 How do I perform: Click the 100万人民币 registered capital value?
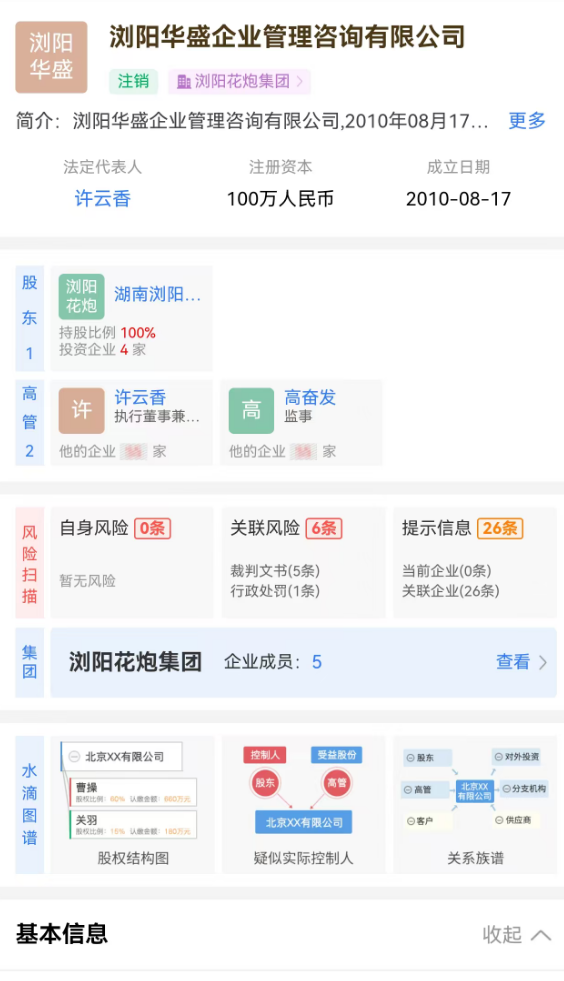click(x=280, y=199)
